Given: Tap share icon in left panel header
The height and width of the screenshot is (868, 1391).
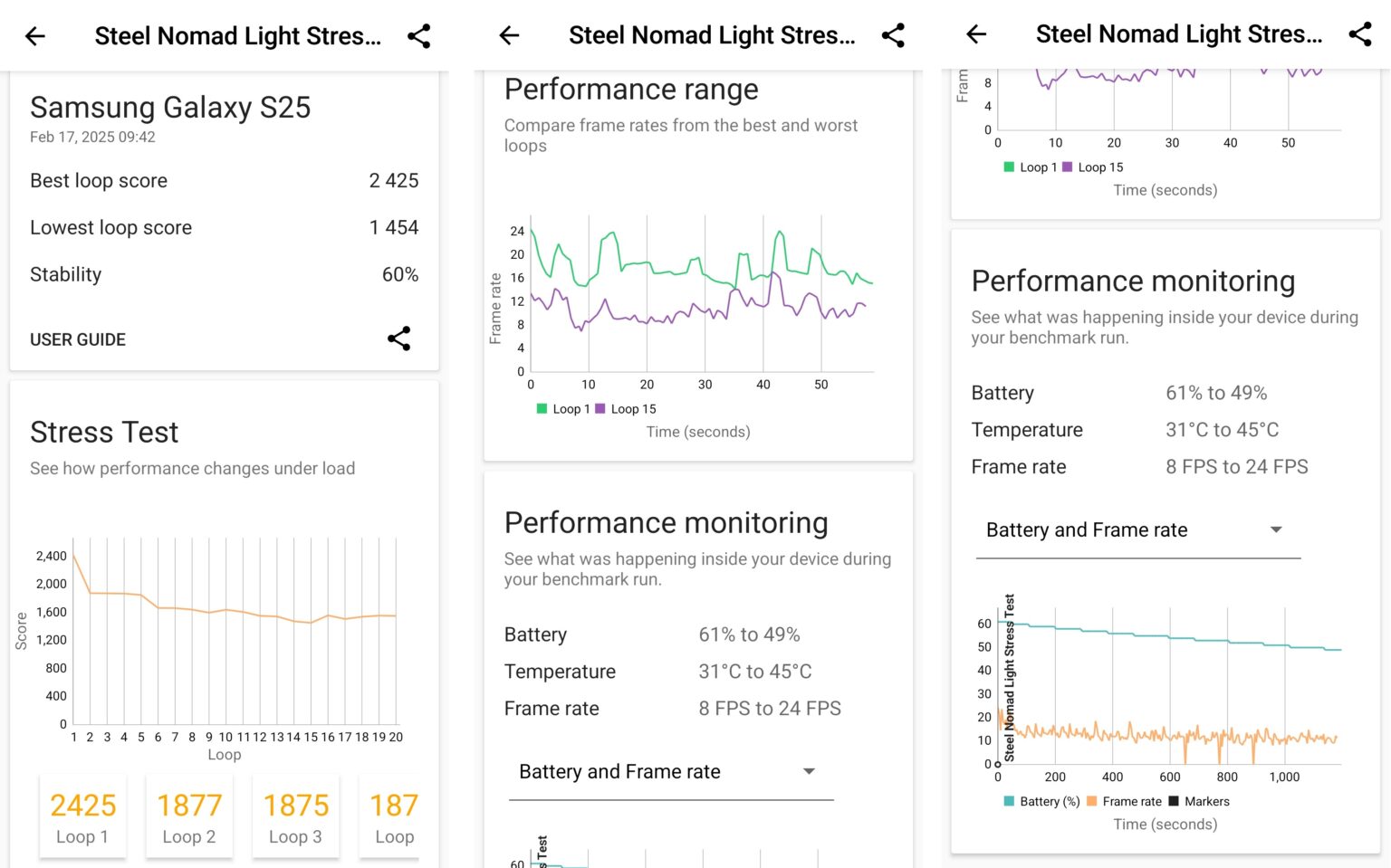Looking at the screenshot, I should (x=418, y=36).
